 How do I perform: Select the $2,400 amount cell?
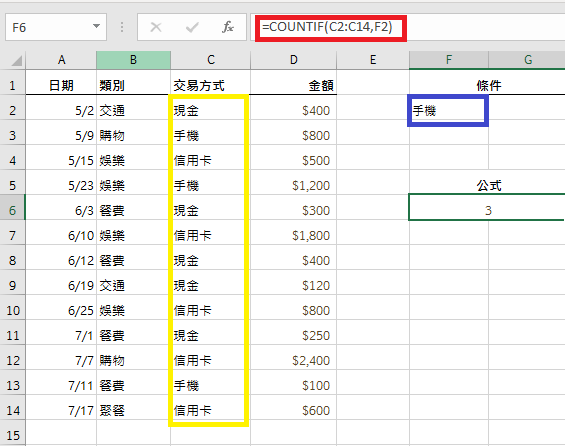click(x=294, y=361)
